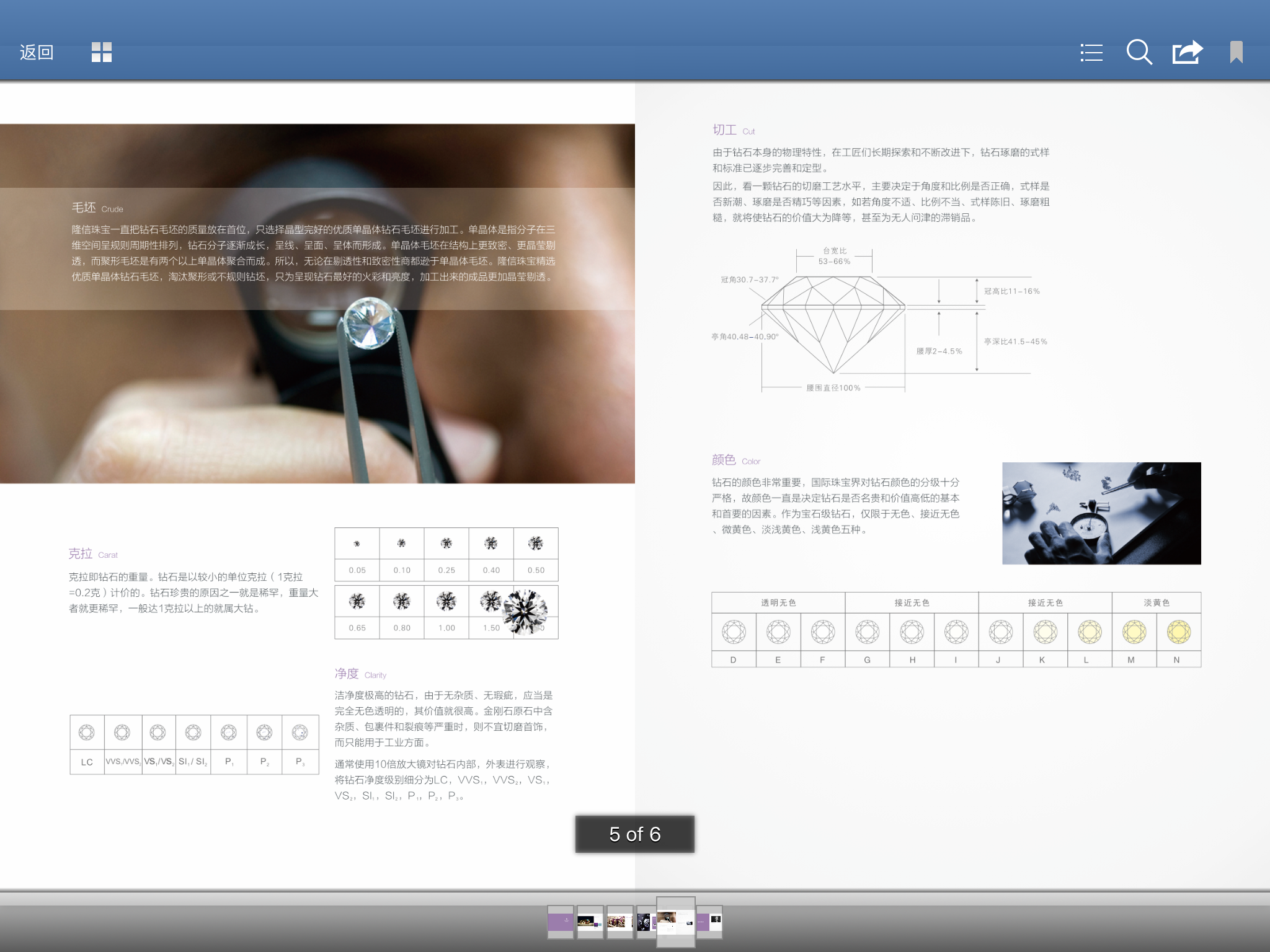1270x952 pixels.
Task: Tap the 透明无色 color group header
Action: click(778, 602)
